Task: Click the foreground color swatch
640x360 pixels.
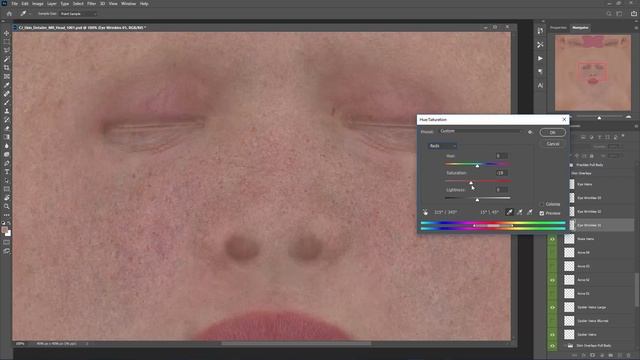Action: [5, 230]
